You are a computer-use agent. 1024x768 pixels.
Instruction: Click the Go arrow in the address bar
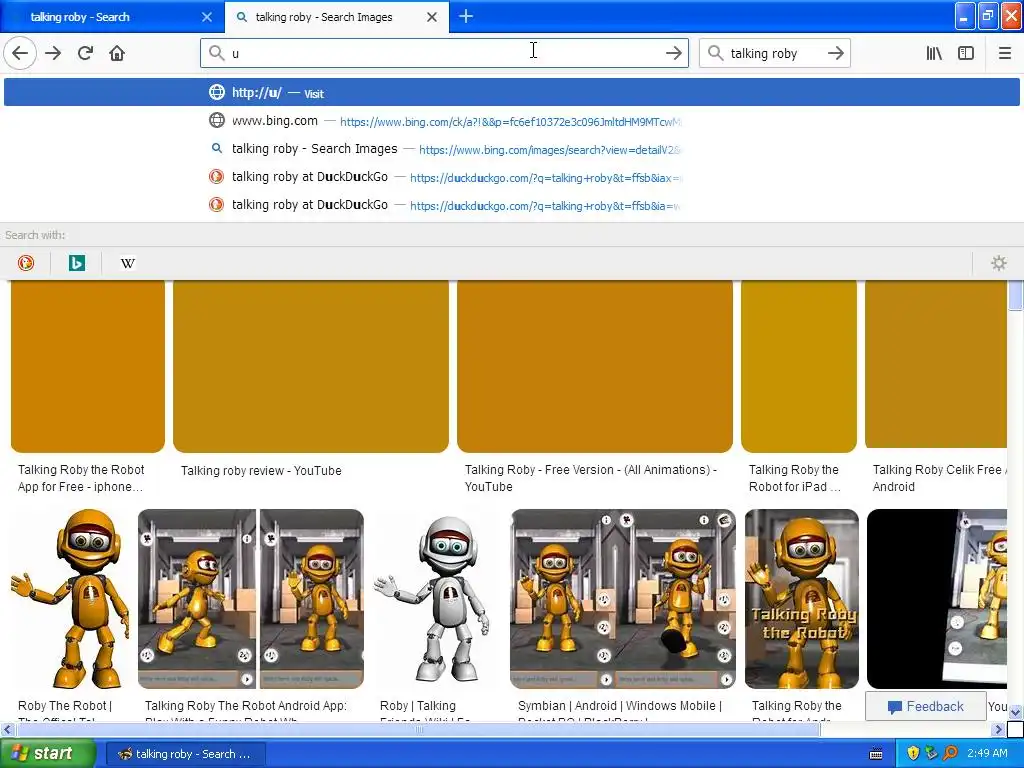[673, 53]
